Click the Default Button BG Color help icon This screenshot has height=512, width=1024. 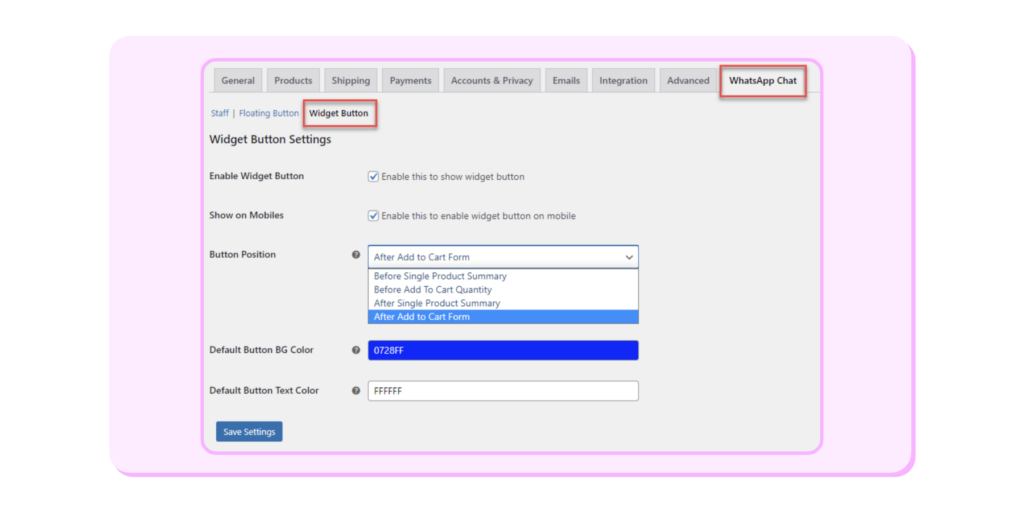[x=356, y=350]
